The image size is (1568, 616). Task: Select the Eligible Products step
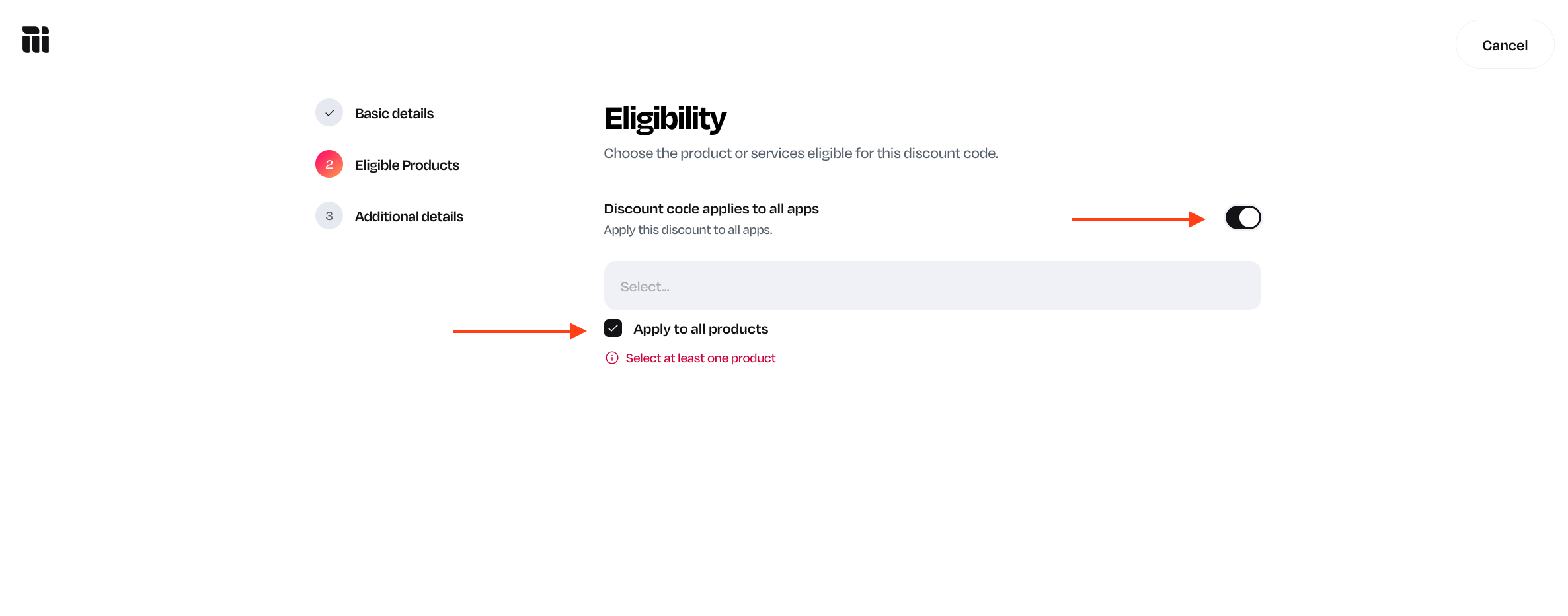pos(407,165)
